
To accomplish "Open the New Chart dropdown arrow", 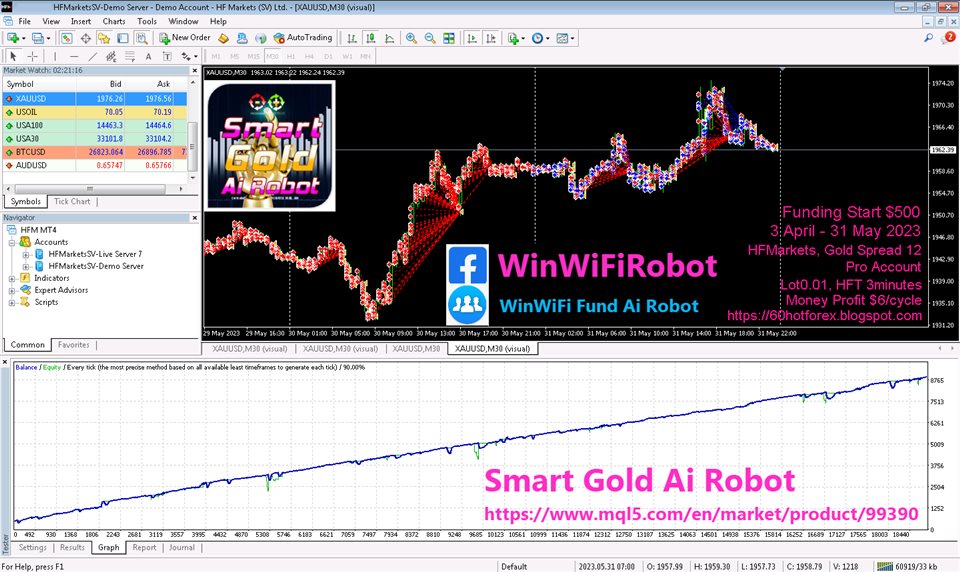I will point(22,39).
